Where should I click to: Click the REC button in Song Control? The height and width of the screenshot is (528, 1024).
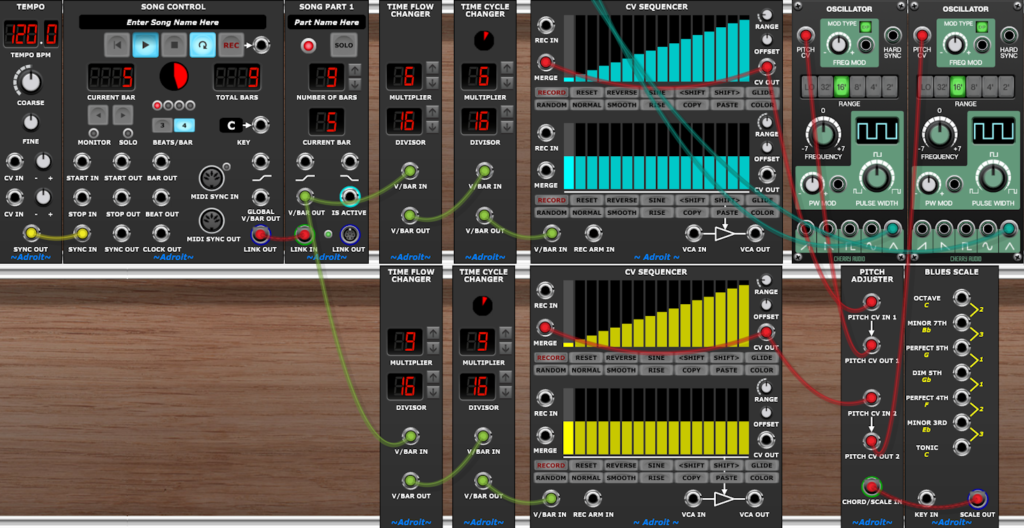point(231,45)
